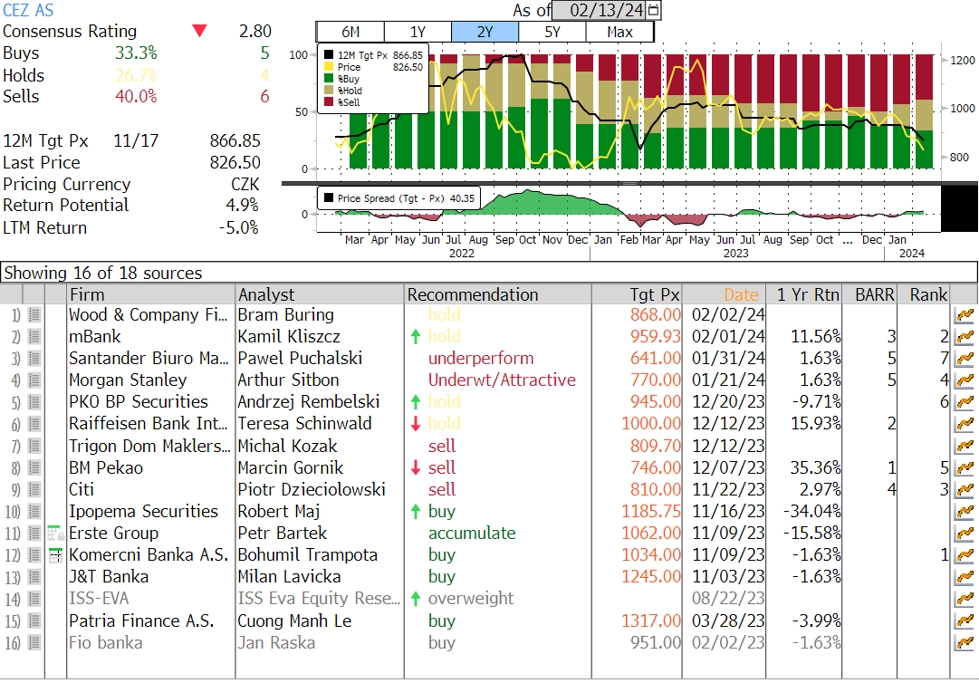979x683 pixels.
Task: Click the %Buy green legend swatch
Action: [328, 79]
